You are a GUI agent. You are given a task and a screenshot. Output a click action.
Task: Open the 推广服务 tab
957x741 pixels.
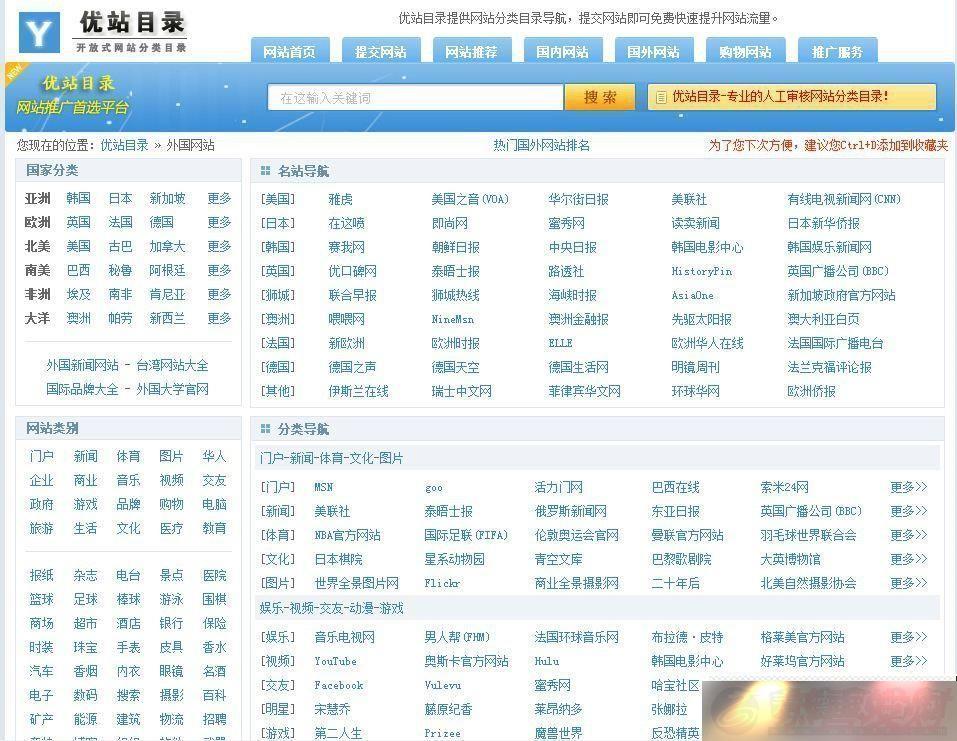838,51
